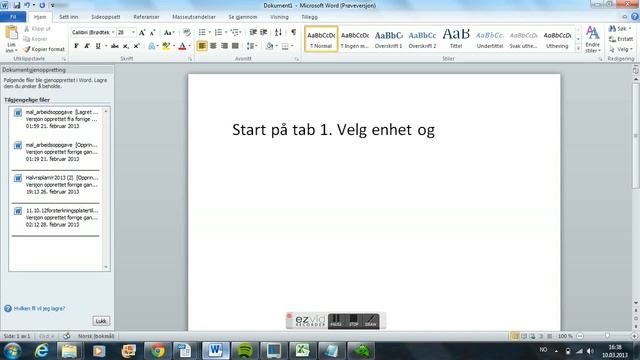Switch to the Masseutsendelser tab
The image size is (640, 360).
pyautogui.click(x=194, y=17)
